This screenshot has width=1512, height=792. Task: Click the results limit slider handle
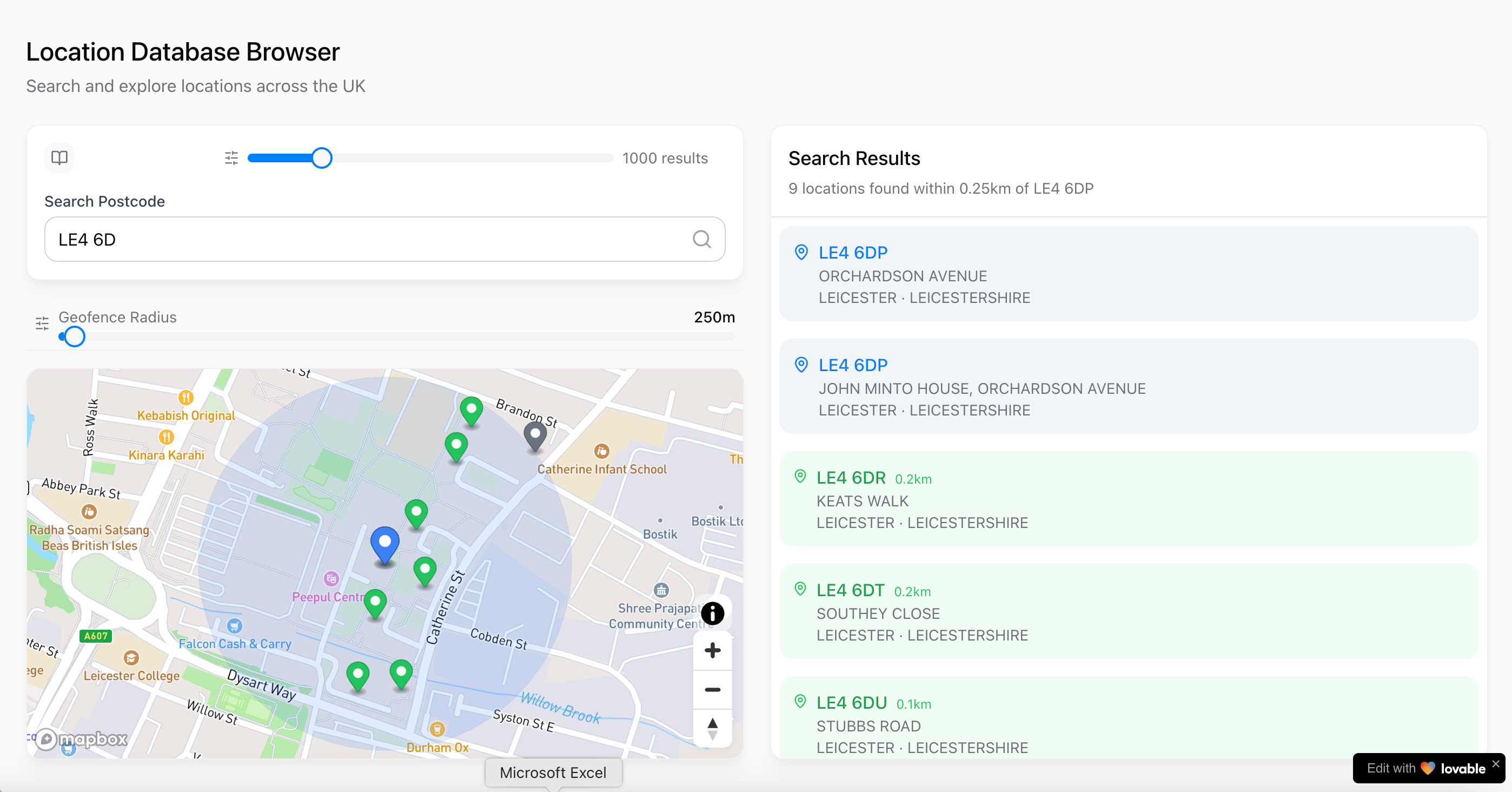(322, 158)
